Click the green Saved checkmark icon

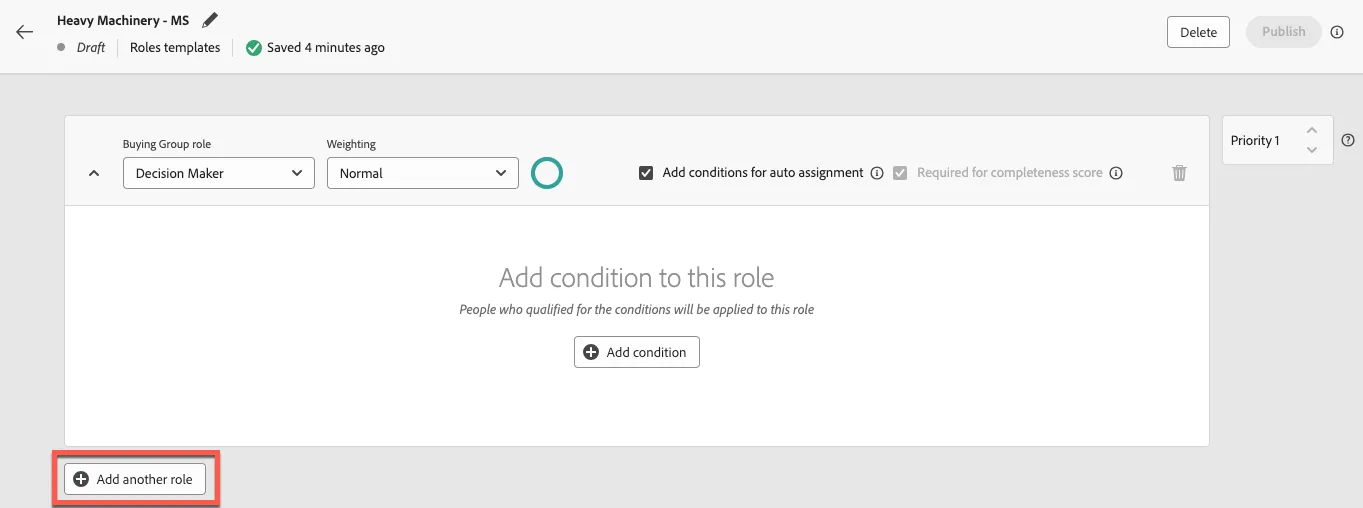(x=254, y=47)
